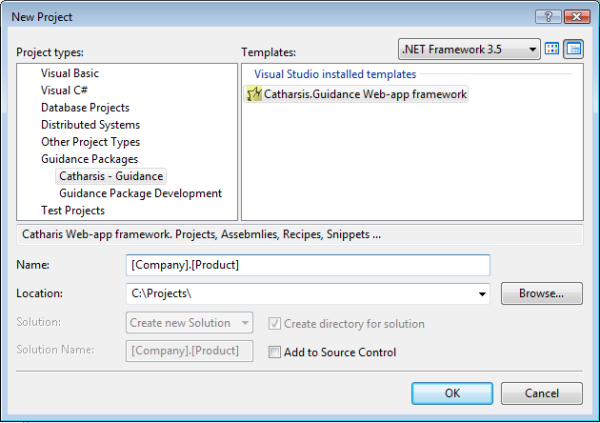Viewport: 600px width, 423px height.
Task: Open the .NET Framework 3.5 dropdown
Action: pyautogui.click(x=469, y=49)
